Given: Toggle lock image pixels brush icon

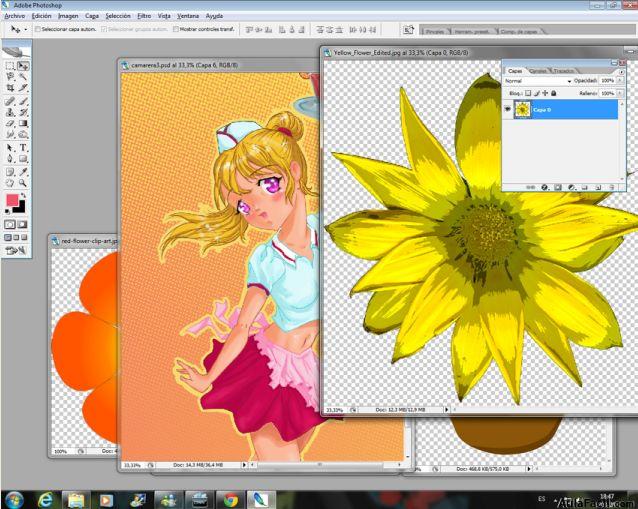Looking at the screenshot, I should [537, 93].
